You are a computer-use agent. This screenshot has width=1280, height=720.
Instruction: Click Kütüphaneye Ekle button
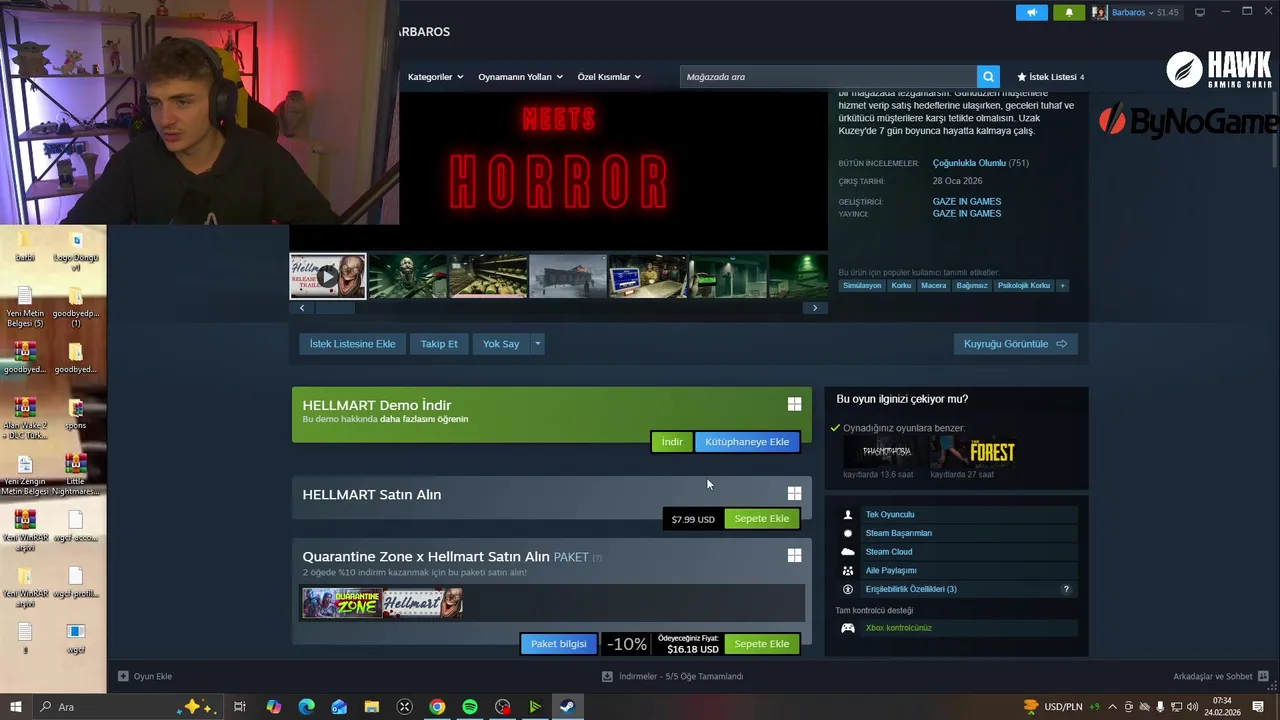coord(747,442)
